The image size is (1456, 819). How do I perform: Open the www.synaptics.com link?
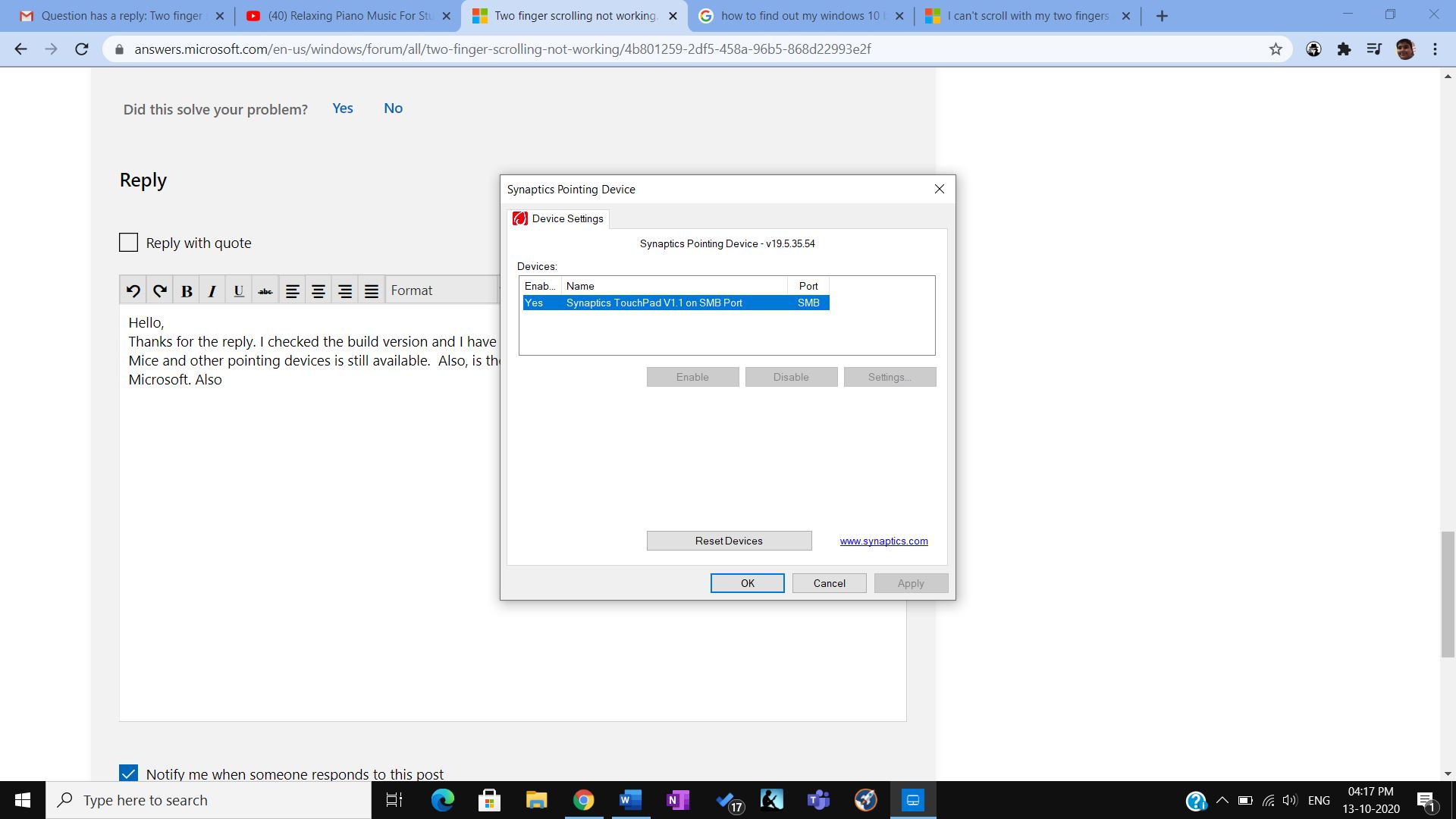(x=883, y=541)
